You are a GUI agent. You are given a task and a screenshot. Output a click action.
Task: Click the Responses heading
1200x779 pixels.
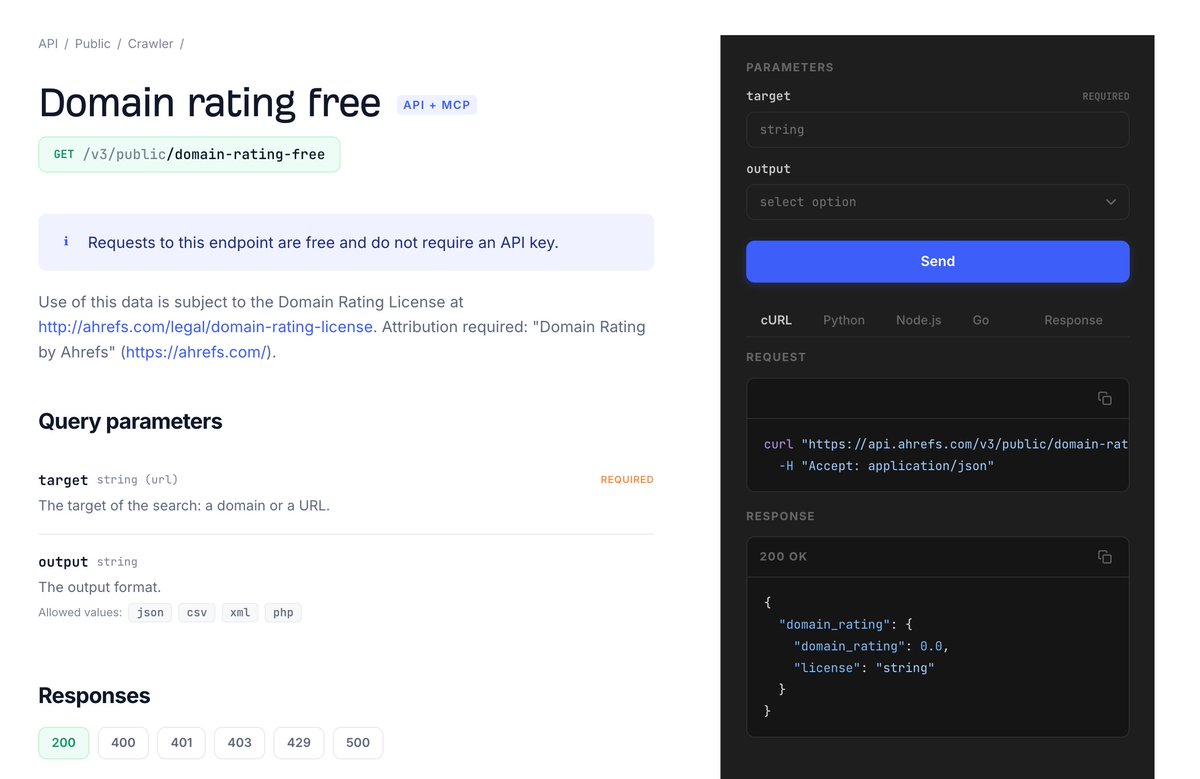click(x=94, y=696)
